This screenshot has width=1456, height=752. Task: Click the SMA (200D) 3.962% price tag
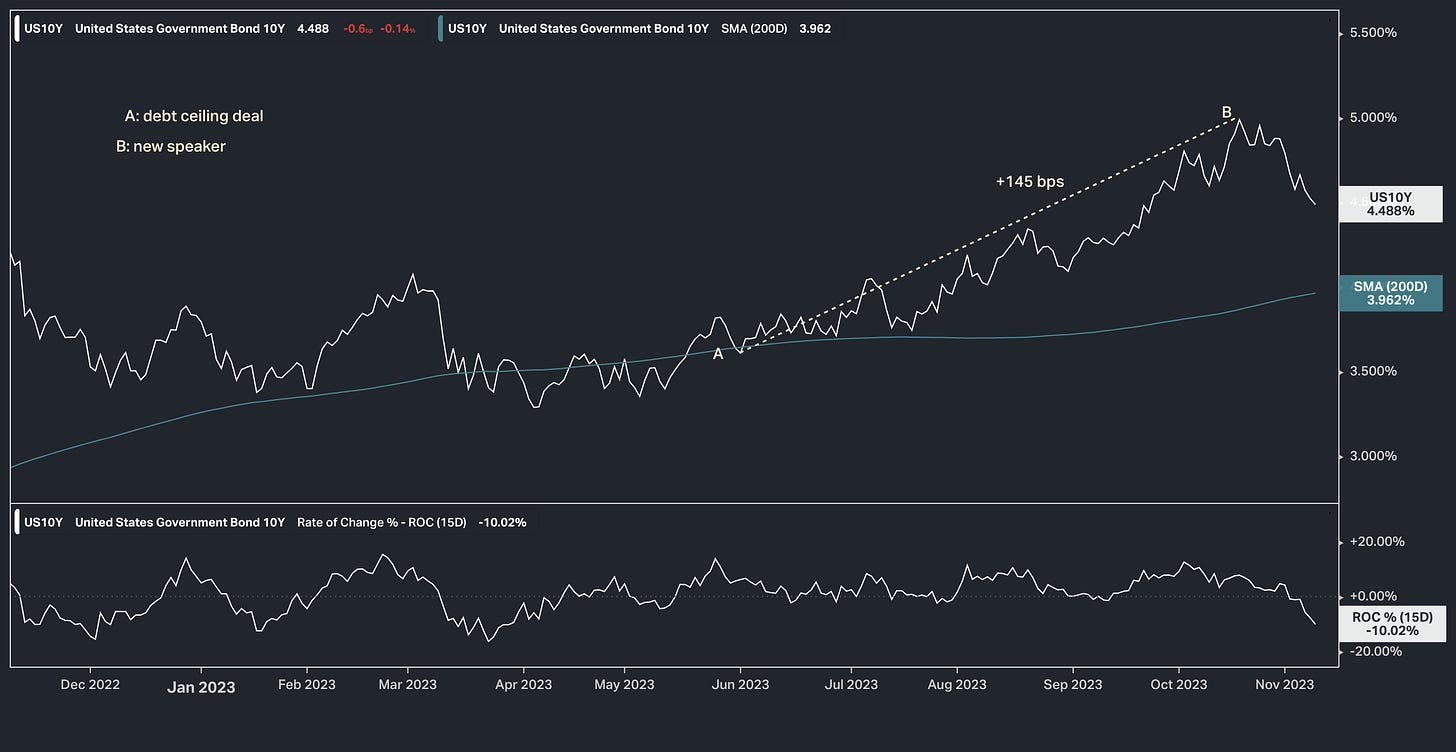pos(1391,293)
